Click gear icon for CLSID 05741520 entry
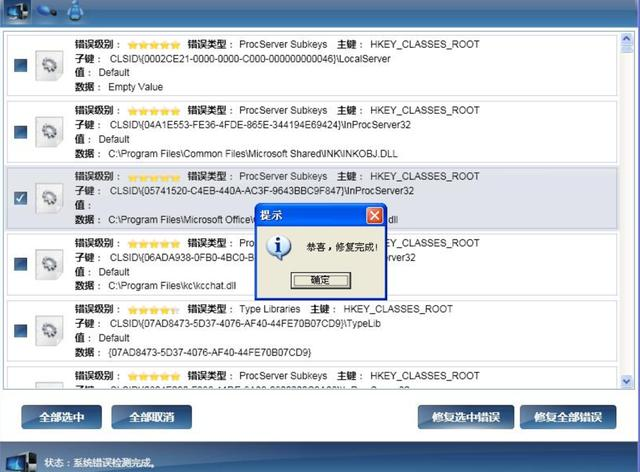The image size is (640, 472). [49, 198]
